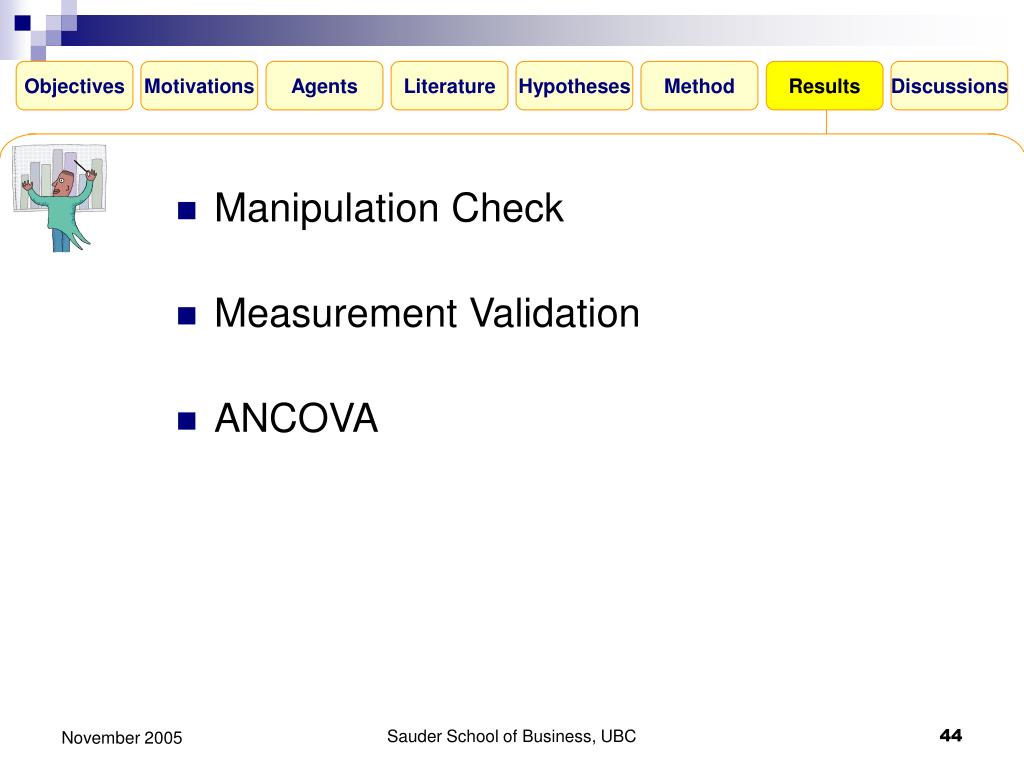Viewport: 1024px width, 768px height.
Task: Click the highlighted Results tab
Action: coord(825,86)
